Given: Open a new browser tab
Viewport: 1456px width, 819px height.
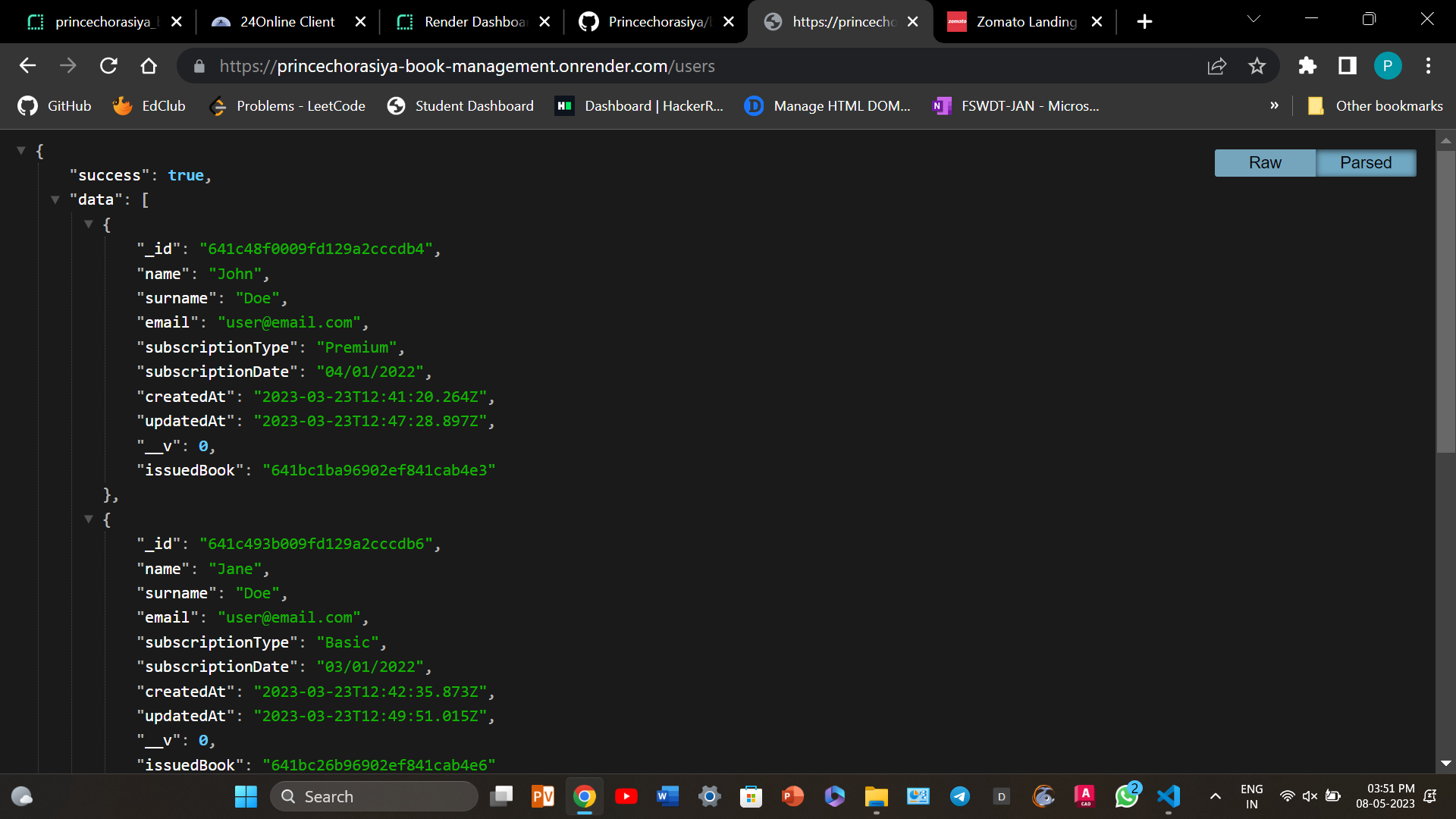Looking at the screenshot, I should click(x=1144, y=21).
